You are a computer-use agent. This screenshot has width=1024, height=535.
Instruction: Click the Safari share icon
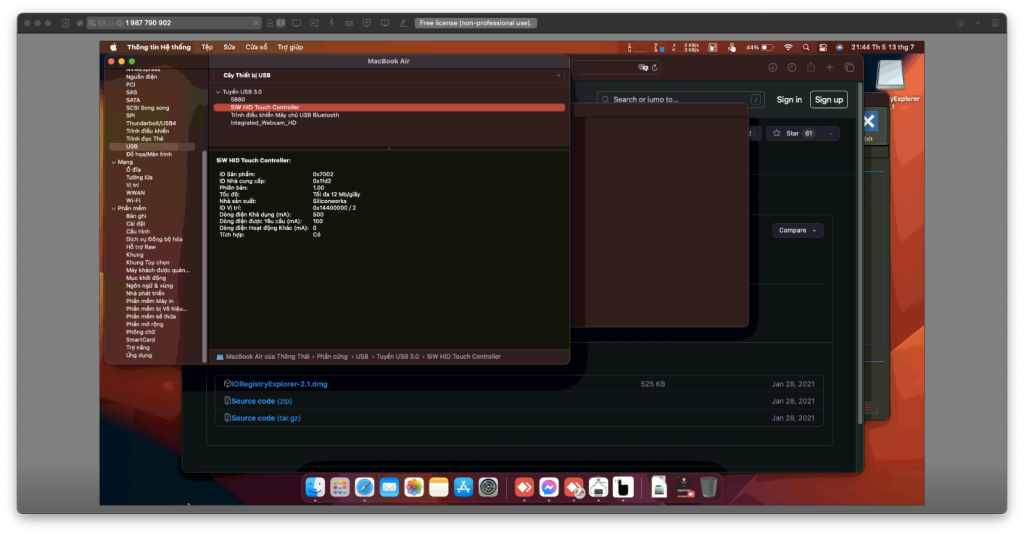[x=810, y=67]
